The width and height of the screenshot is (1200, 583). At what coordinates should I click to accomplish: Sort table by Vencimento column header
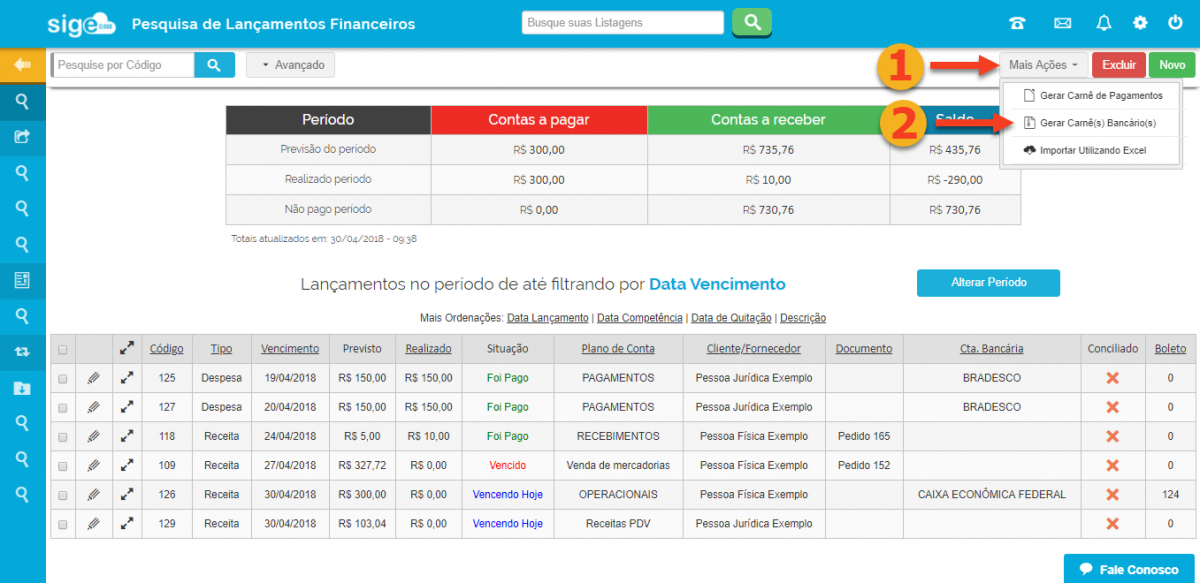tap(290, 349)
